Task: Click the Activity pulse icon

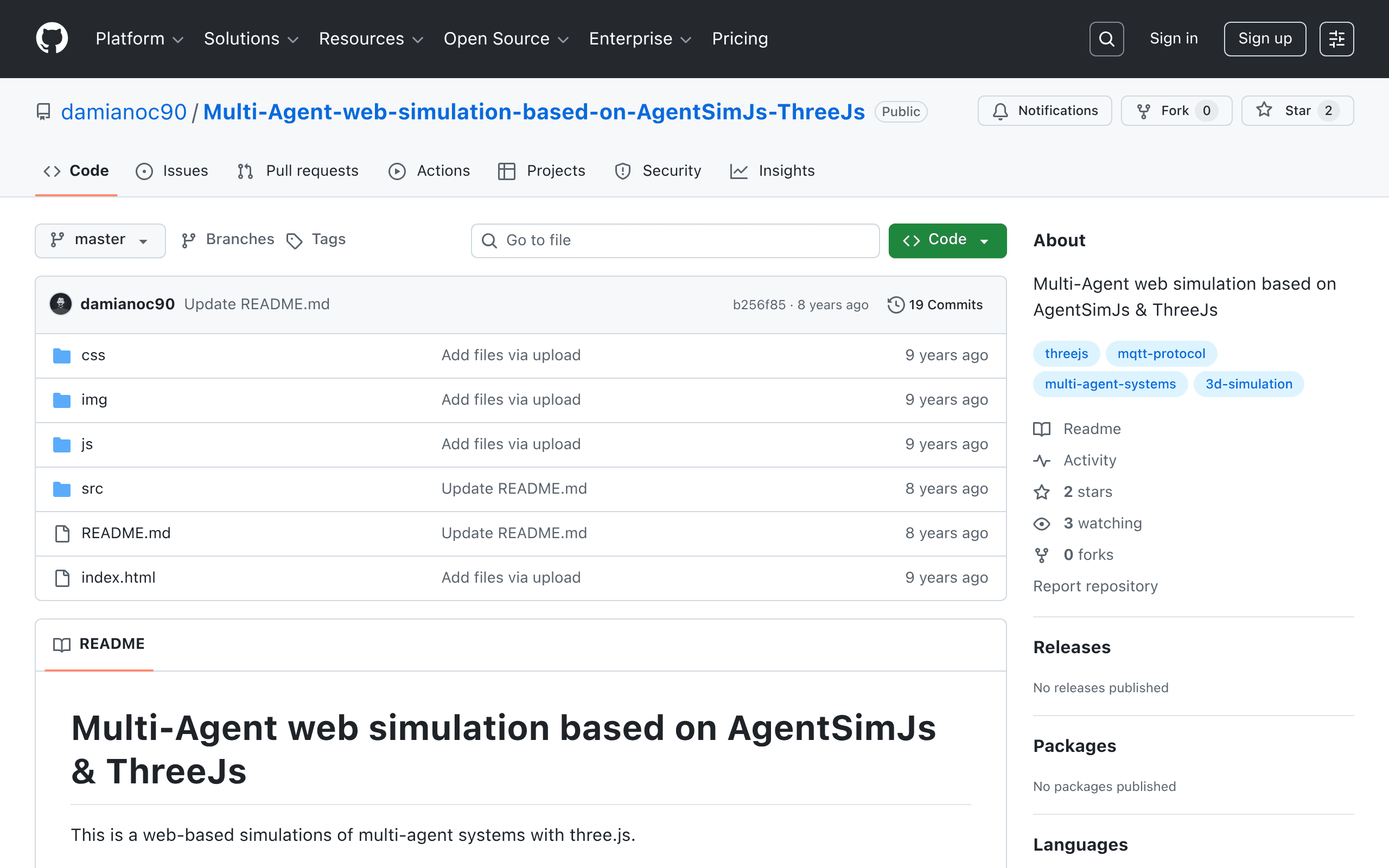Action: (x=1042, y=461)
